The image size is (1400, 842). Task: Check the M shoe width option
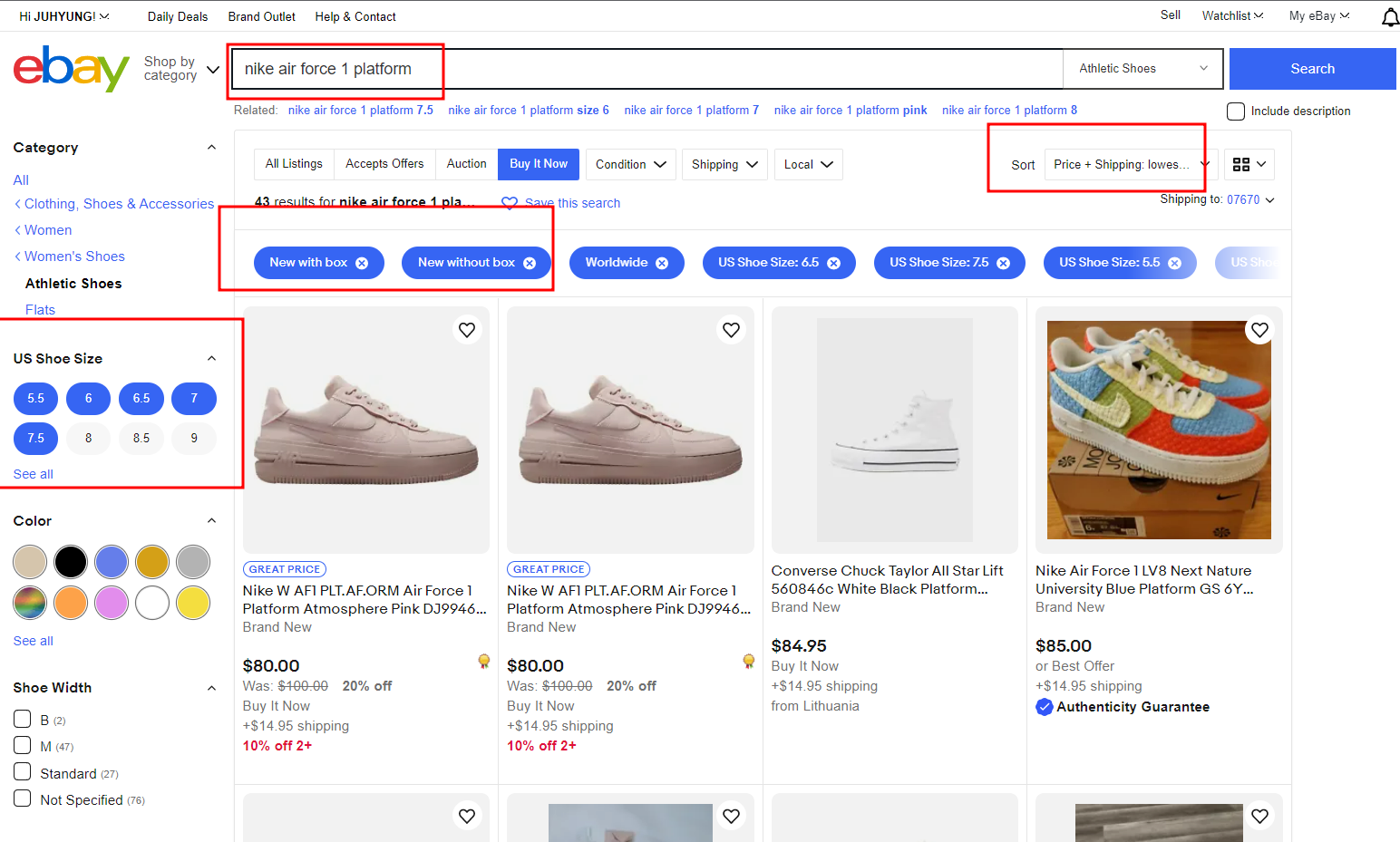(23, 745)
